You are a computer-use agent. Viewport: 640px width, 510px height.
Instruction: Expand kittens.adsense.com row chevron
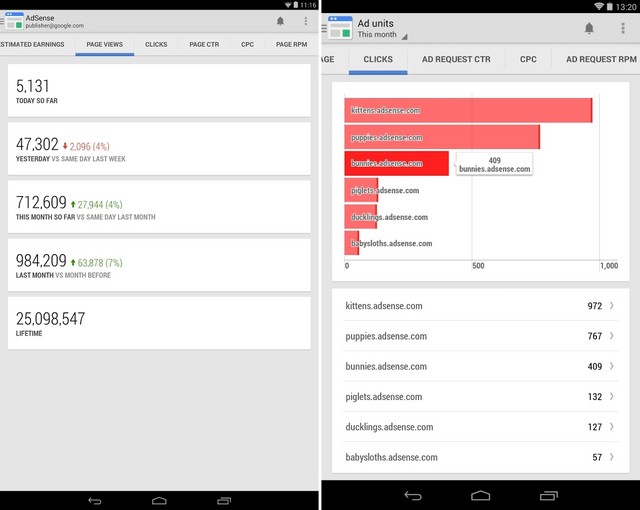tap(611, 306)
